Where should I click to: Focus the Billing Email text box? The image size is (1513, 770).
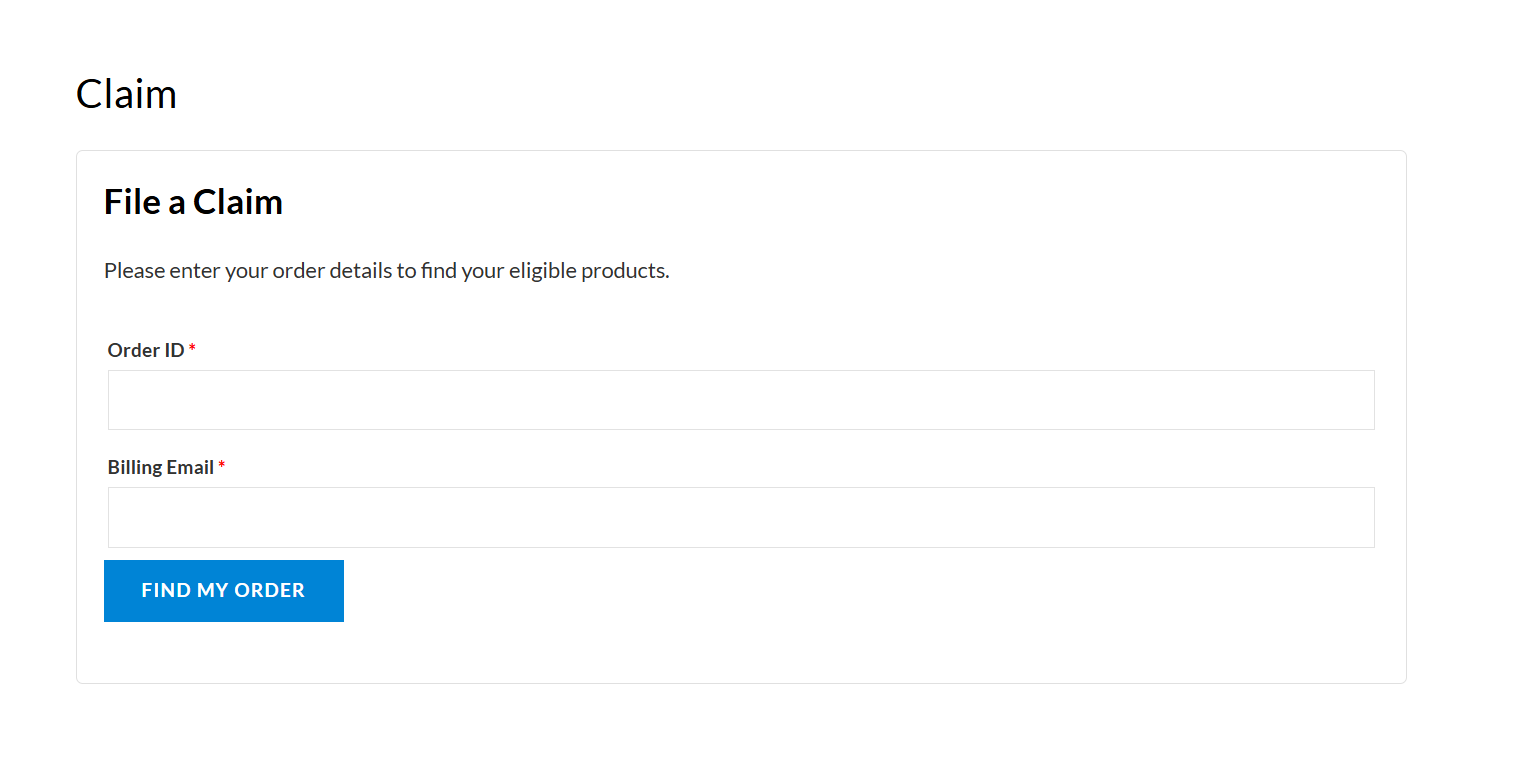click(741, 517)
